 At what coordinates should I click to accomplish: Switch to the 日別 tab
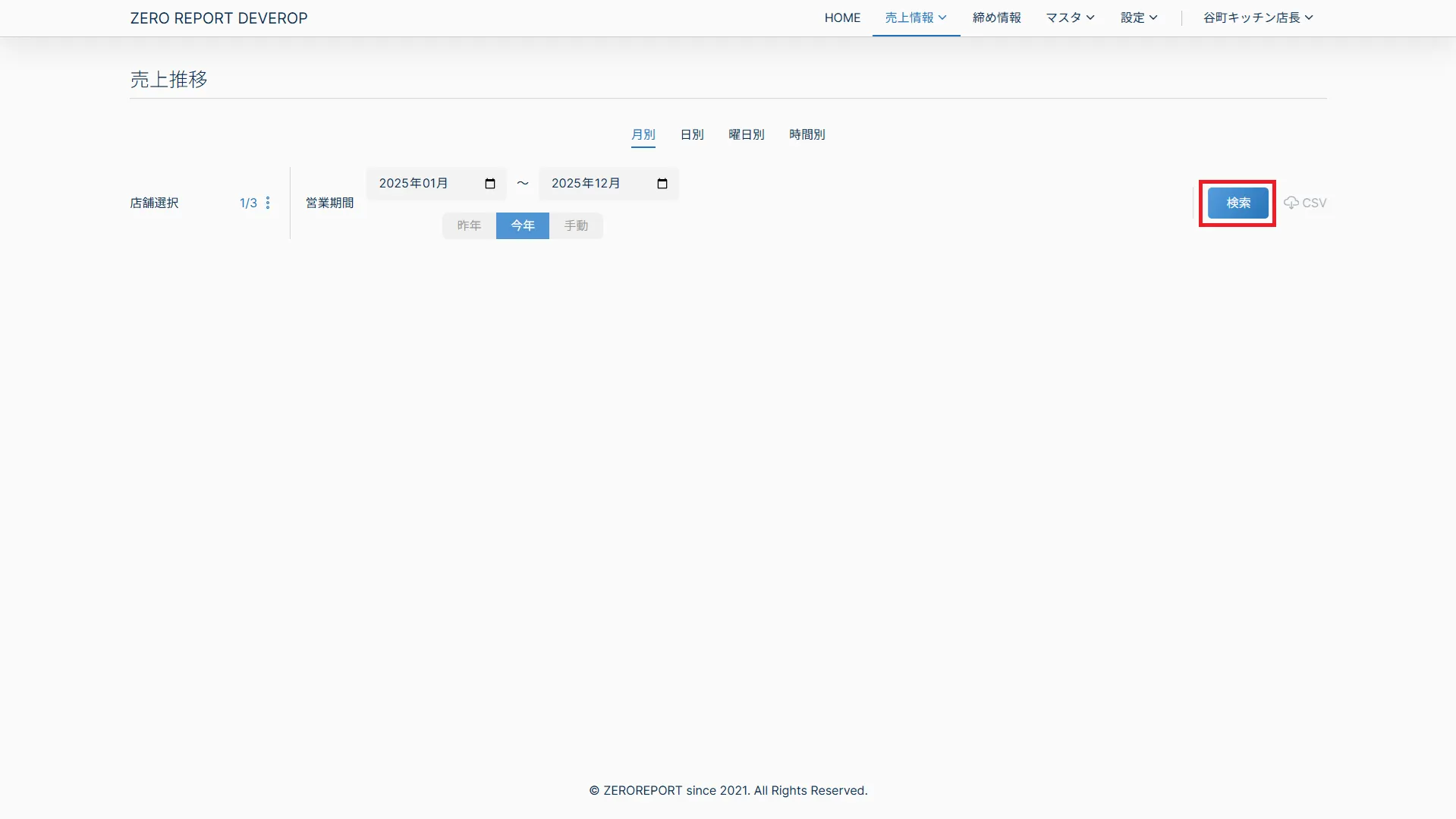[x=691, y=134]
